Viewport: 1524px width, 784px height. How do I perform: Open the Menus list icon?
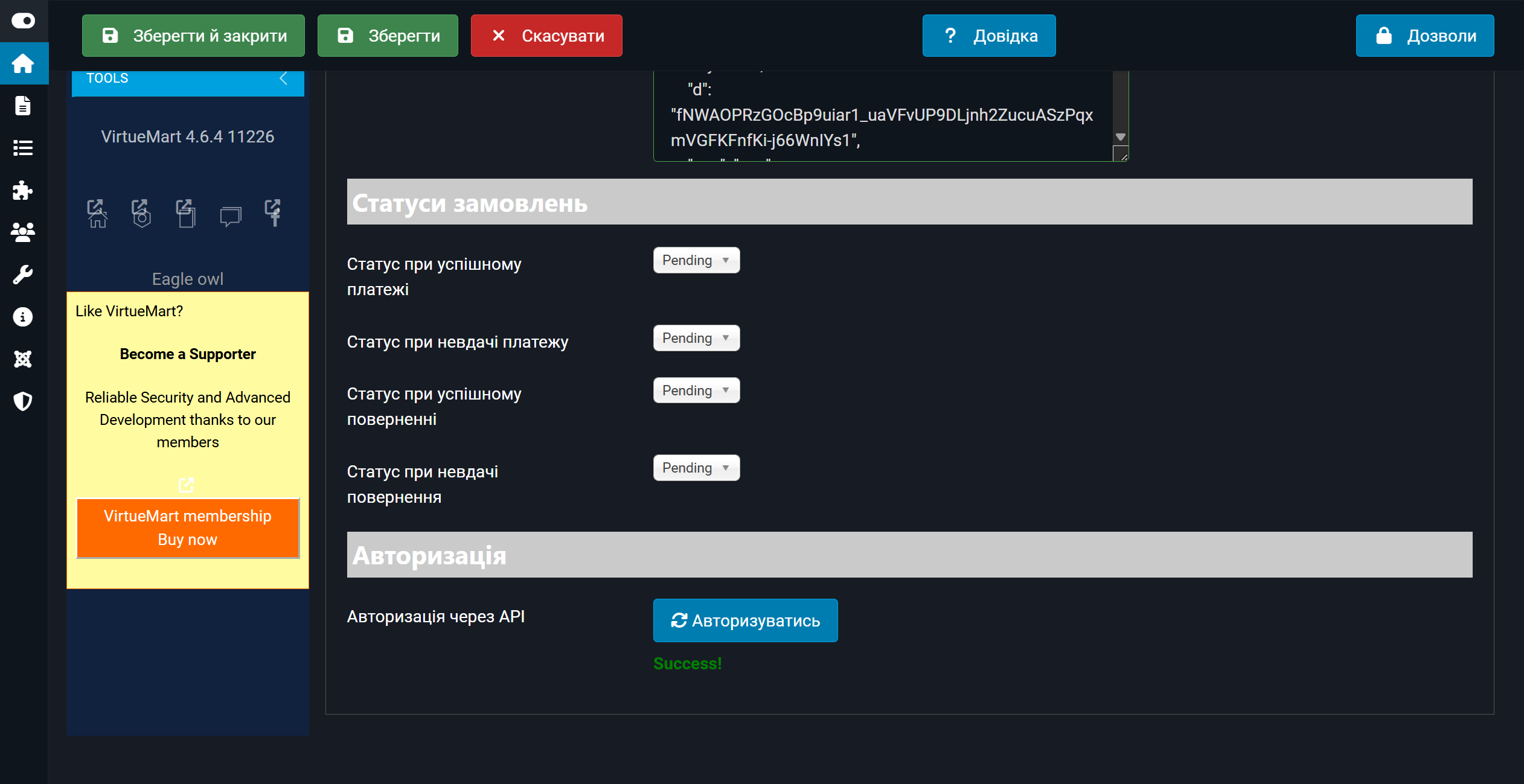click(x=23, y=148)
